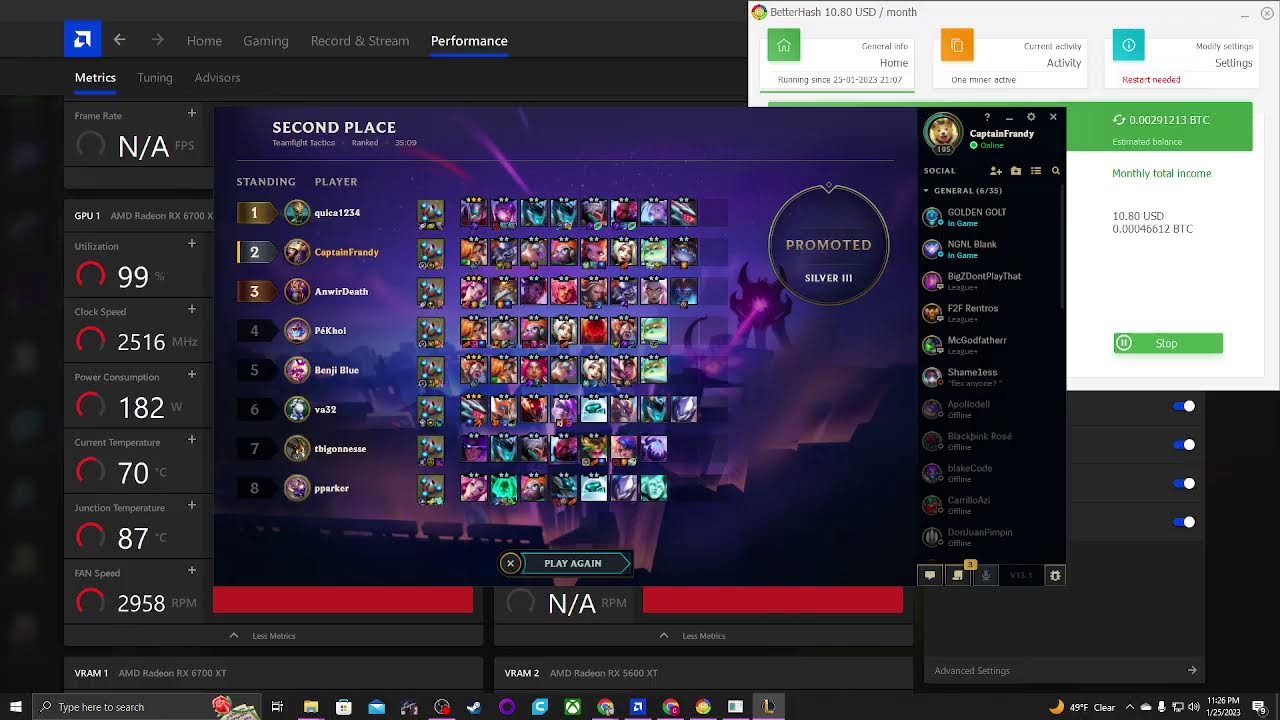
Task: Click the friend search magnifier in Social
Action: pos(1055,171)
